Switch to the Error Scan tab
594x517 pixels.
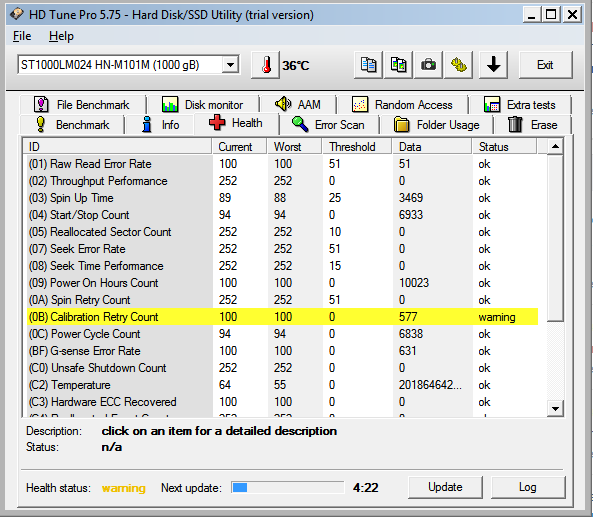[329, 125]
